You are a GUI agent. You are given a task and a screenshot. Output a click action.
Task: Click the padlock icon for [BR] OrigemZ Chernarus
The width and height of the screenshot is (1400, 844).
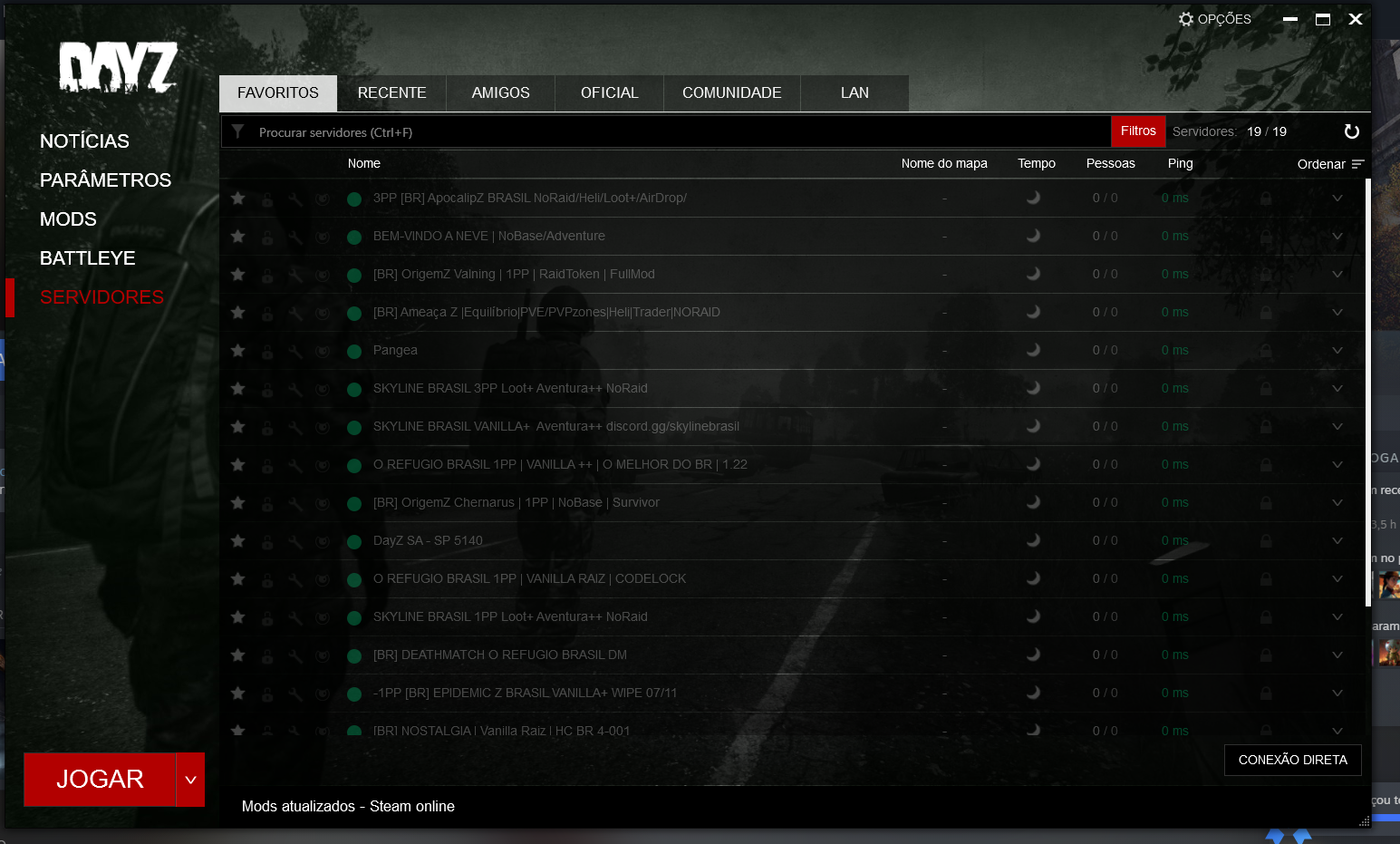coord(267,503)
